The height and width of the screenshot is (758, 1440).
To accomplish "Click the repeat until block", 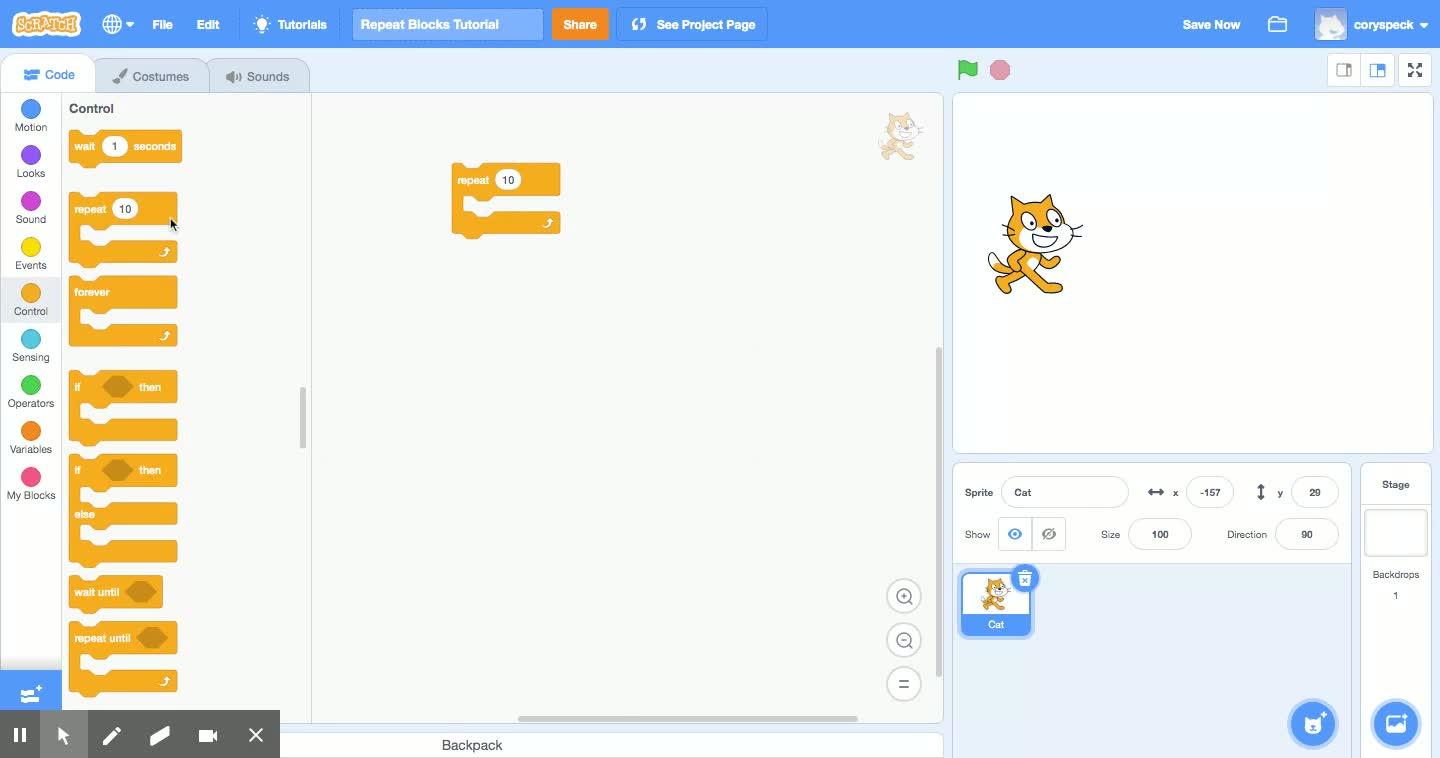I will [x=123, y=658].
